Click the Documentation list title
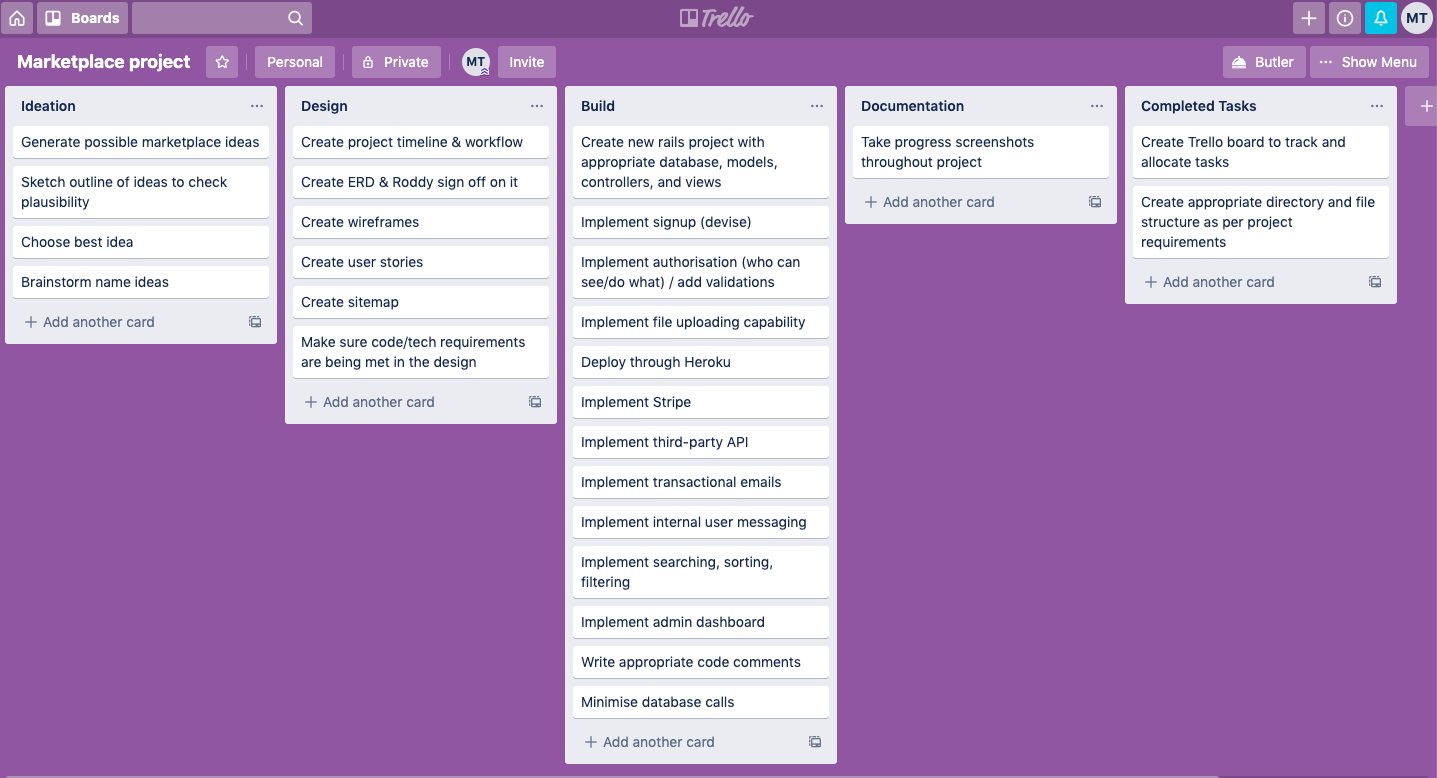The height and width of the screenshot is (778, 1437). [x=912, y=106]
